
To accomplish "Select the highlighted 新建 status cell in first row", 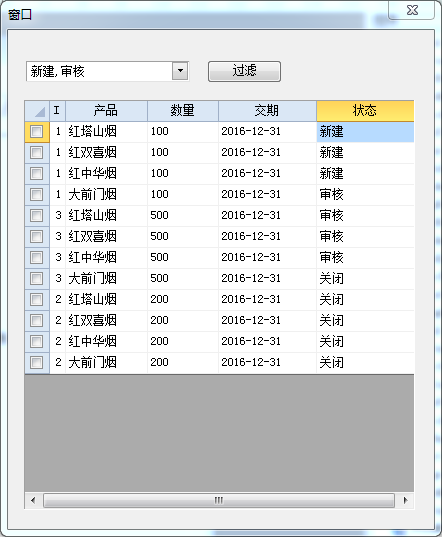I will point(365,132).
